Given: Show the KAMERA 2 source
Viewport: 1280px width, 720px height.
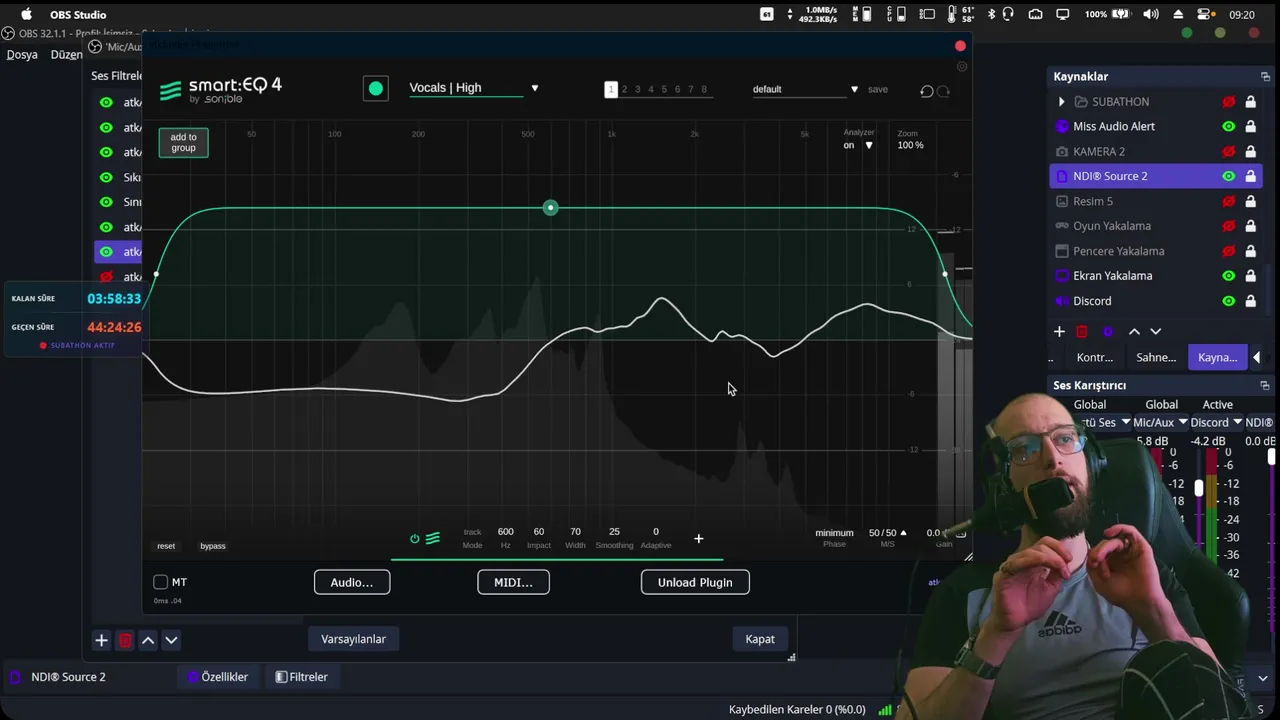Looking at the screenshot, I should pyautogui.click(x=1228, y=151).
